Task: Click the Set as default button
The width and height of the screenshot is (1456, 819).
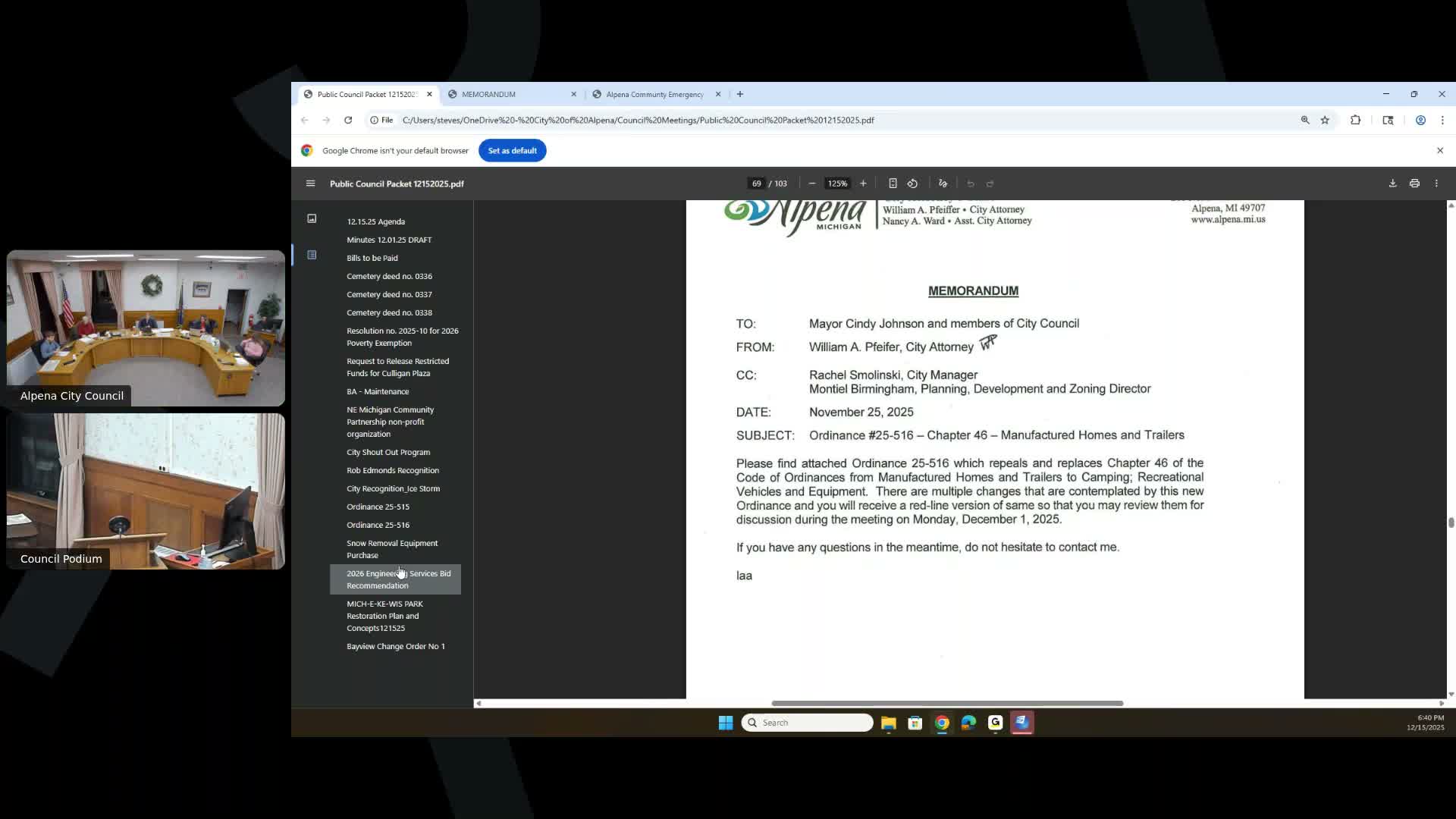Action: click(x=512, y=150)
